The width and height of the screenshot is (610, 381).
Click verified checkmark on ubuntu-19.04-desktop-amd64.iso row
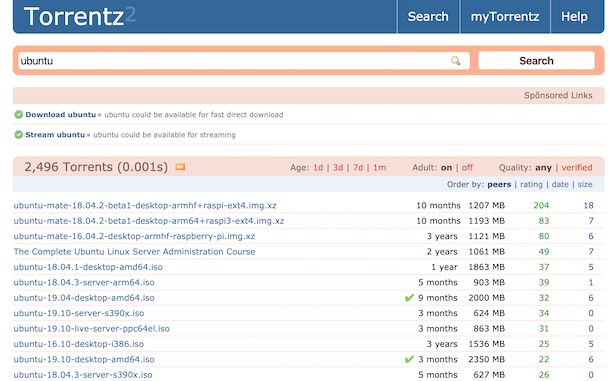point(409,298)
